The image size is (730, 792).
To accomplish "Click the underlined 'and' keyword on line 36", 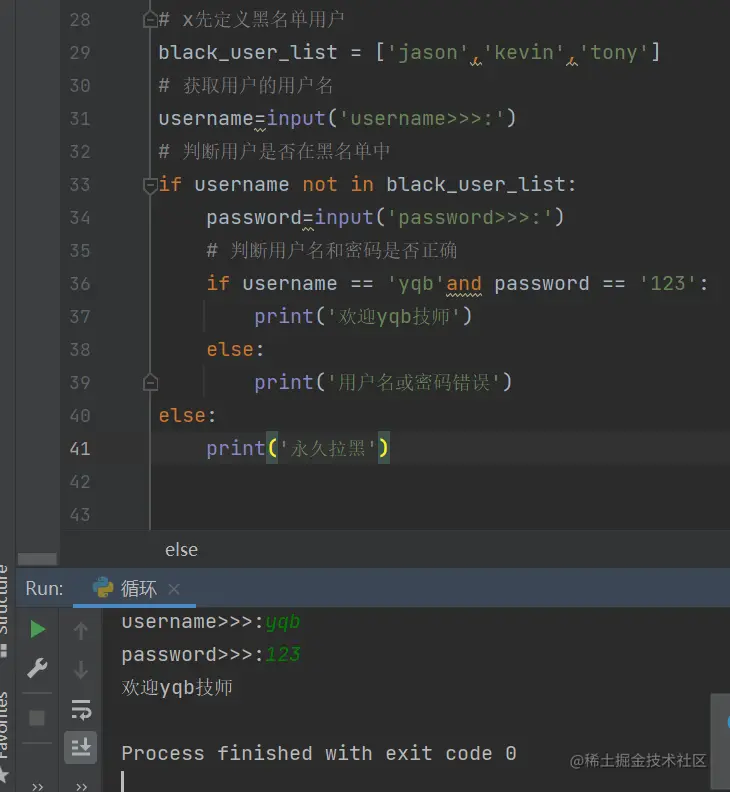I will tap(464, 283).
